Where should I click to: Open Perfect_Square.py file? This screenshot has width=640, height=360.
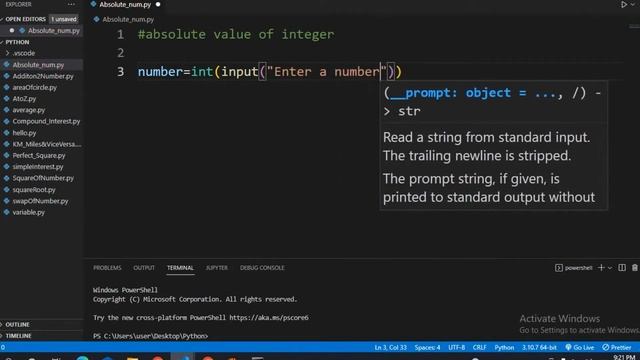[38, 156]
